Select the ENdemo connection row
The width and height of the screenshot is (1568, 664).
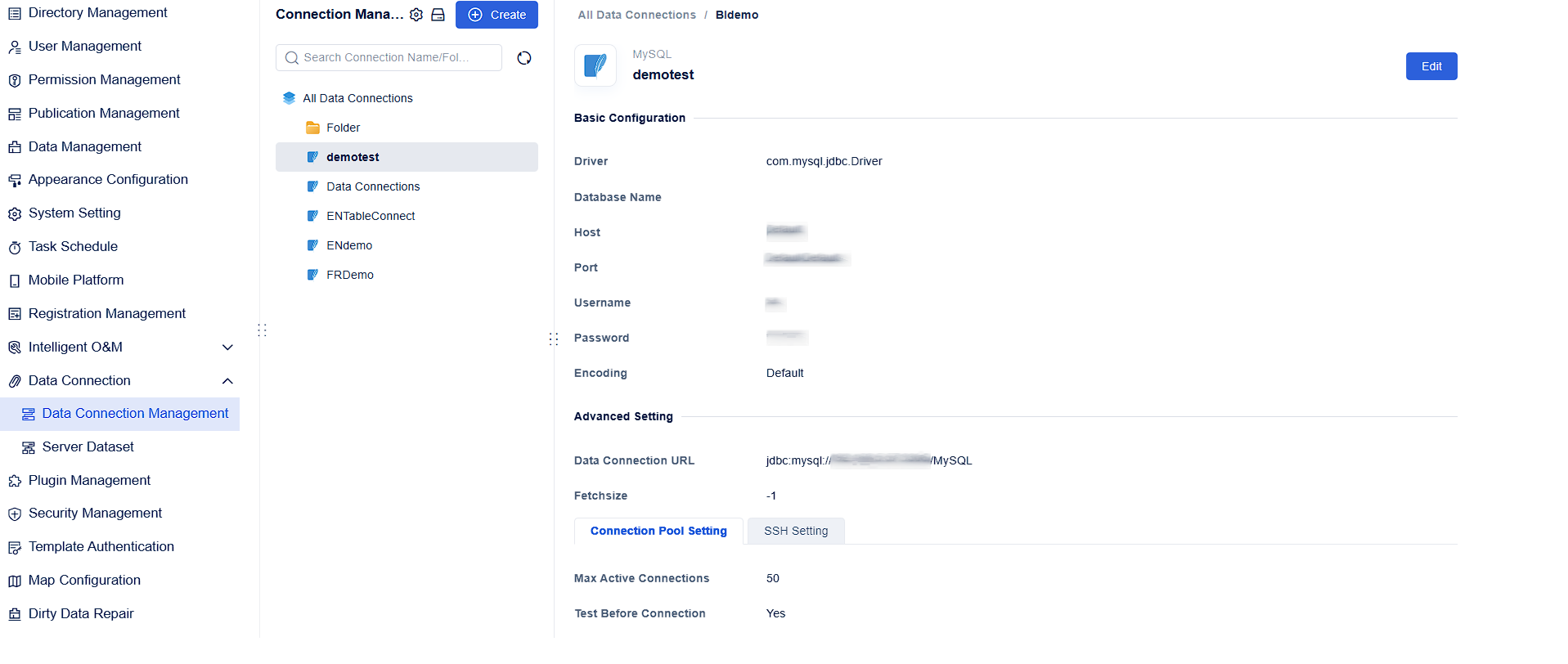pyautogui.click(x=407, y=245)
